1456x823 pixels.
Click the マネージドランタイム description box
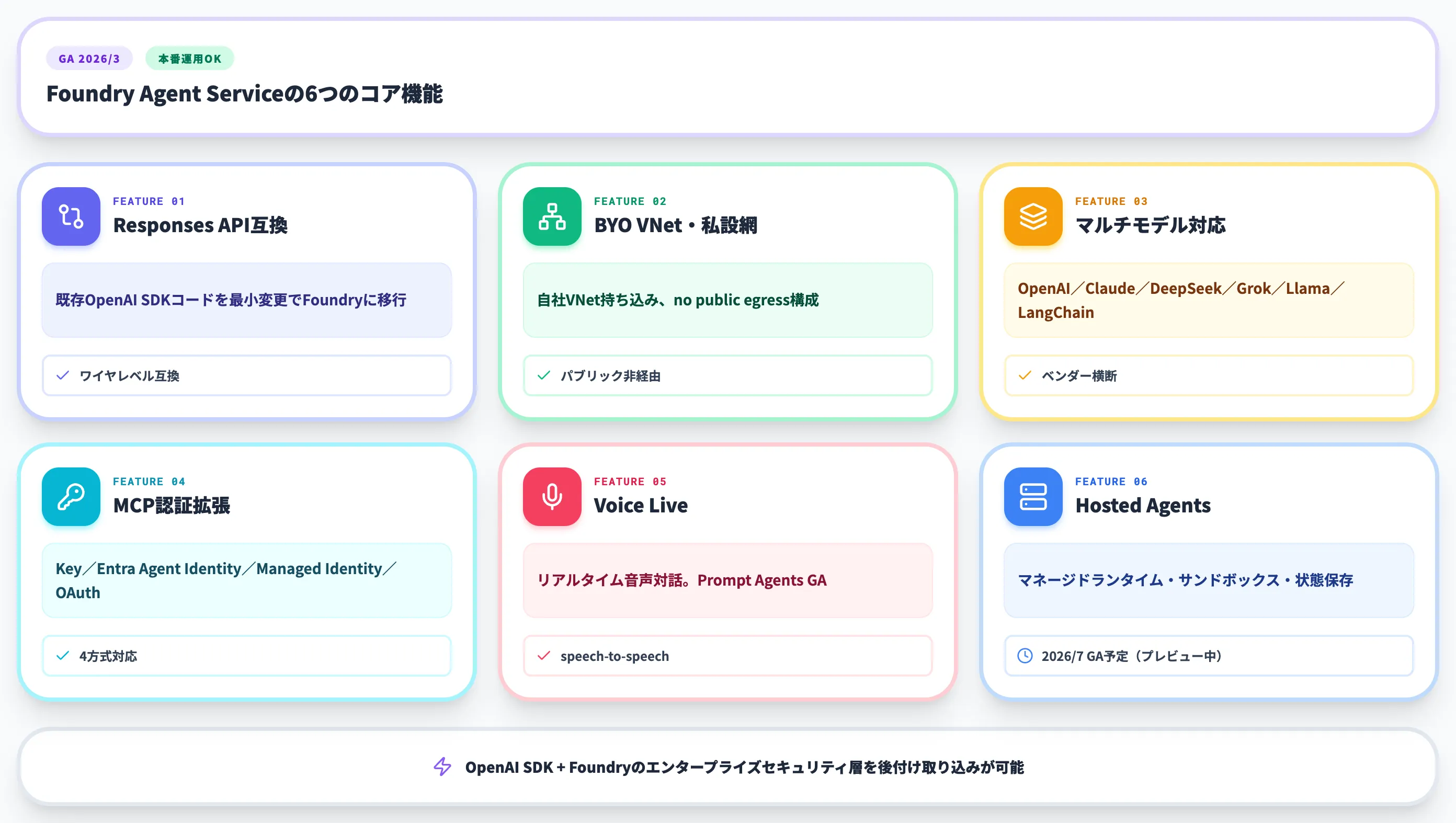coord(1209,580)
